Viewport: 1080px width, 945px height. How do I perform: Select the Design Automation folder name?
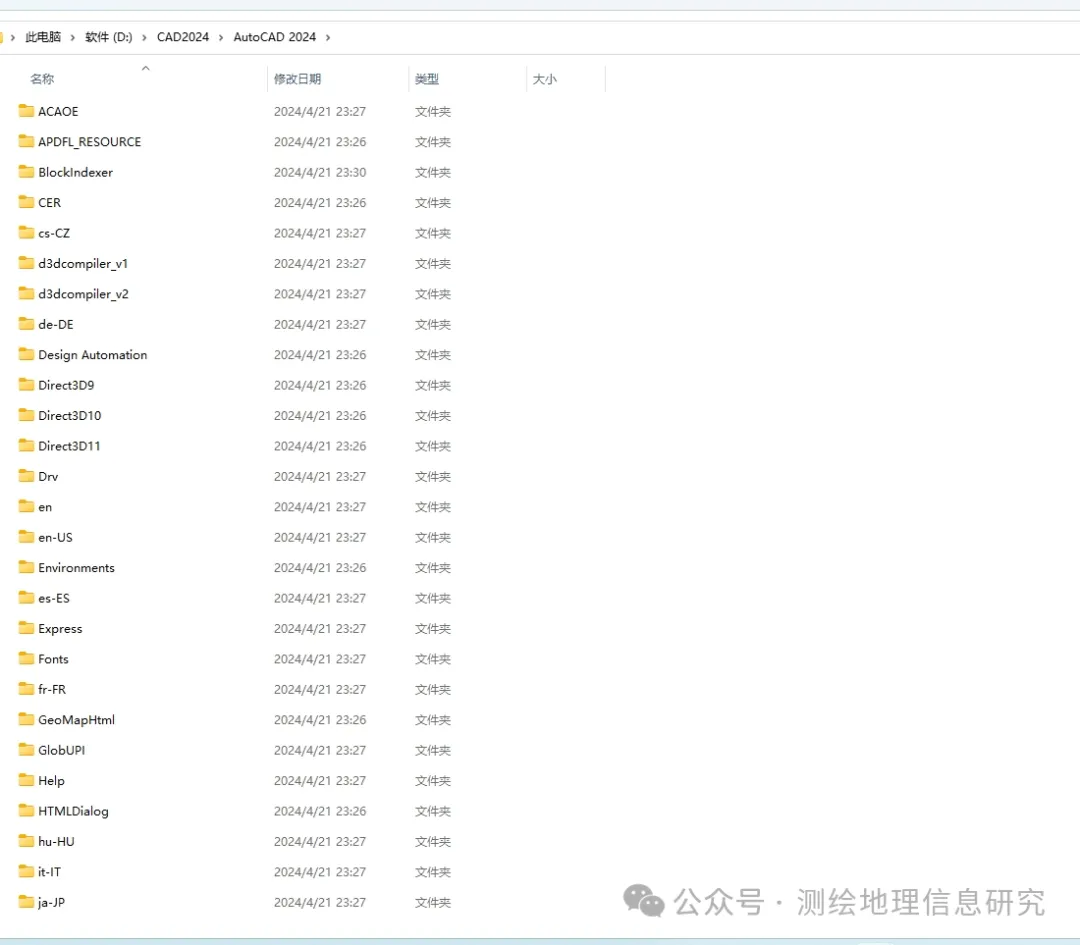click(92, 355)
